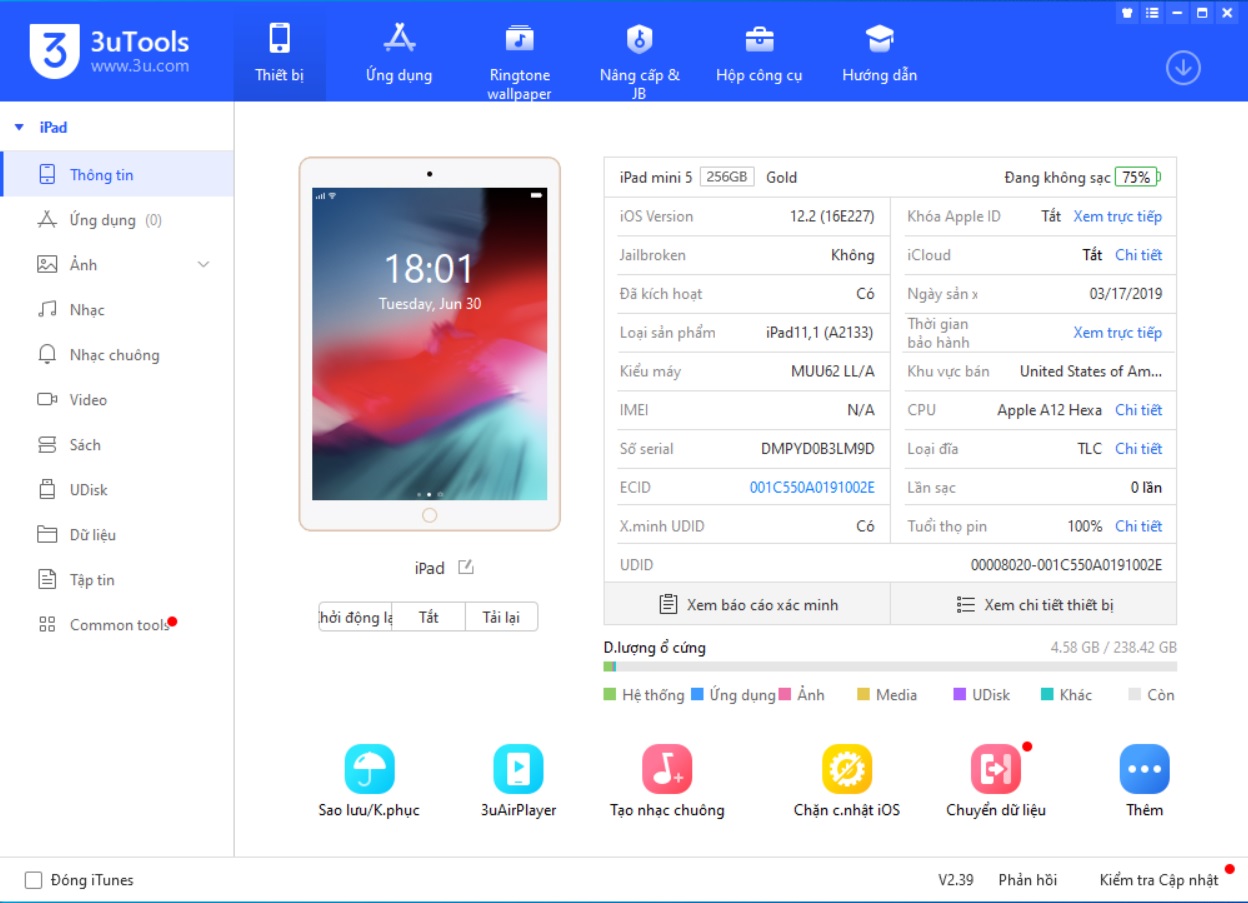Image resolution: width=1248 pixels, height=903 pixels.
Task: Open Chuyển dữ liệu transfer tool
Action: (995, 770)
